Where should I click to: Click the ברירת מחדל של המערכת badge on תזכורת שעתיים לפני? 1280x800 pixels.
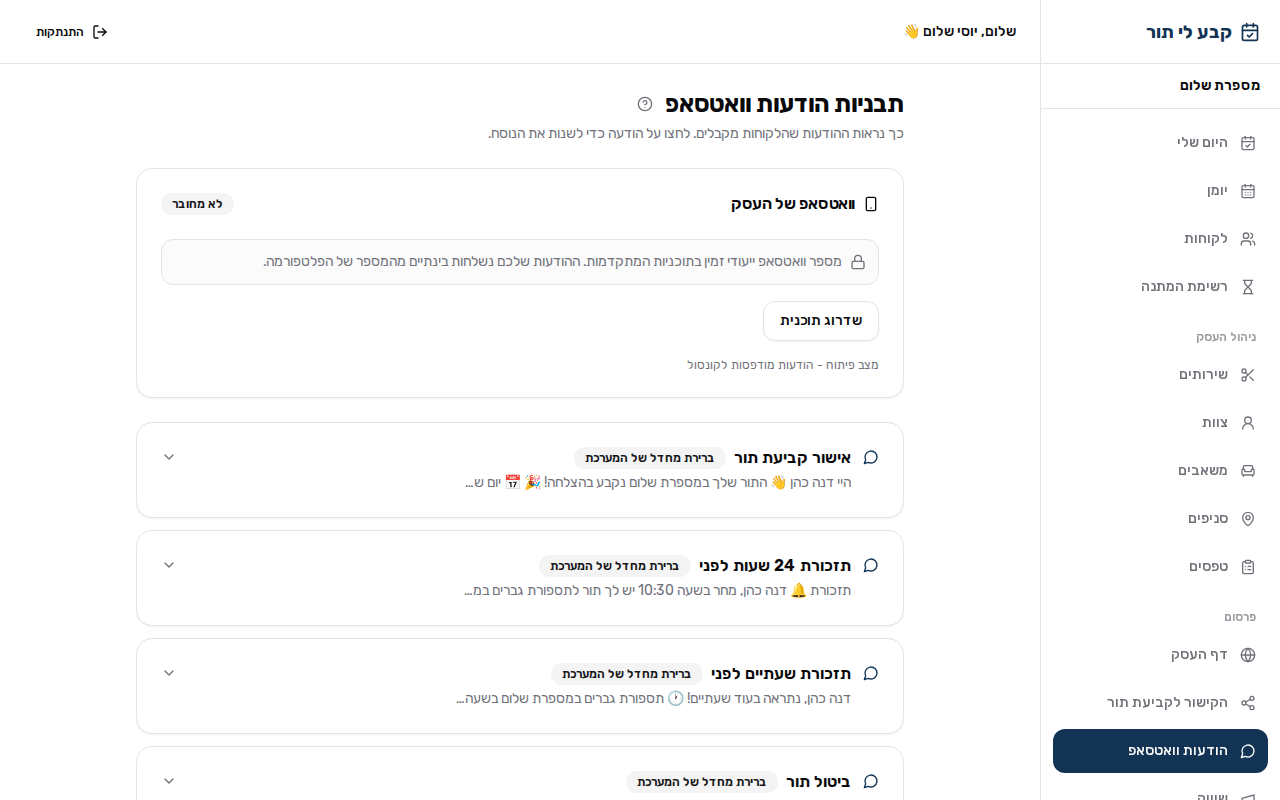[x=627, y=674]
